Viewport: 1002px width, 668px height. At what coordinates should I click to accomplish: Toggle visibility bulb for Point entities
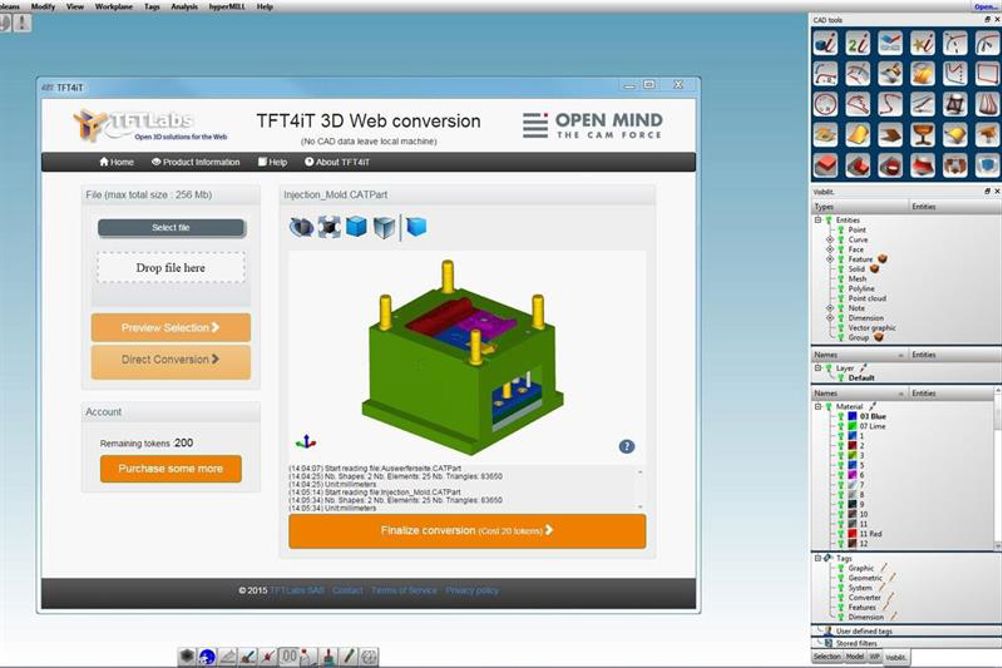coord(841,229)
